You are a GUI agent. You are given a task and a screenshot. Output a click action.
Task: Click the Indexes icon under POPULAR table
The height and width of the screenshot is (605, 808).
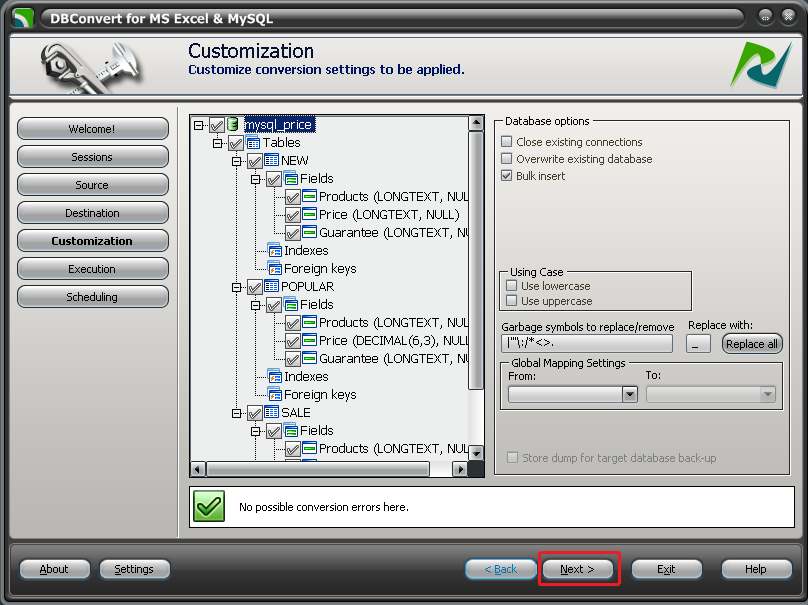tap(275, 376)
